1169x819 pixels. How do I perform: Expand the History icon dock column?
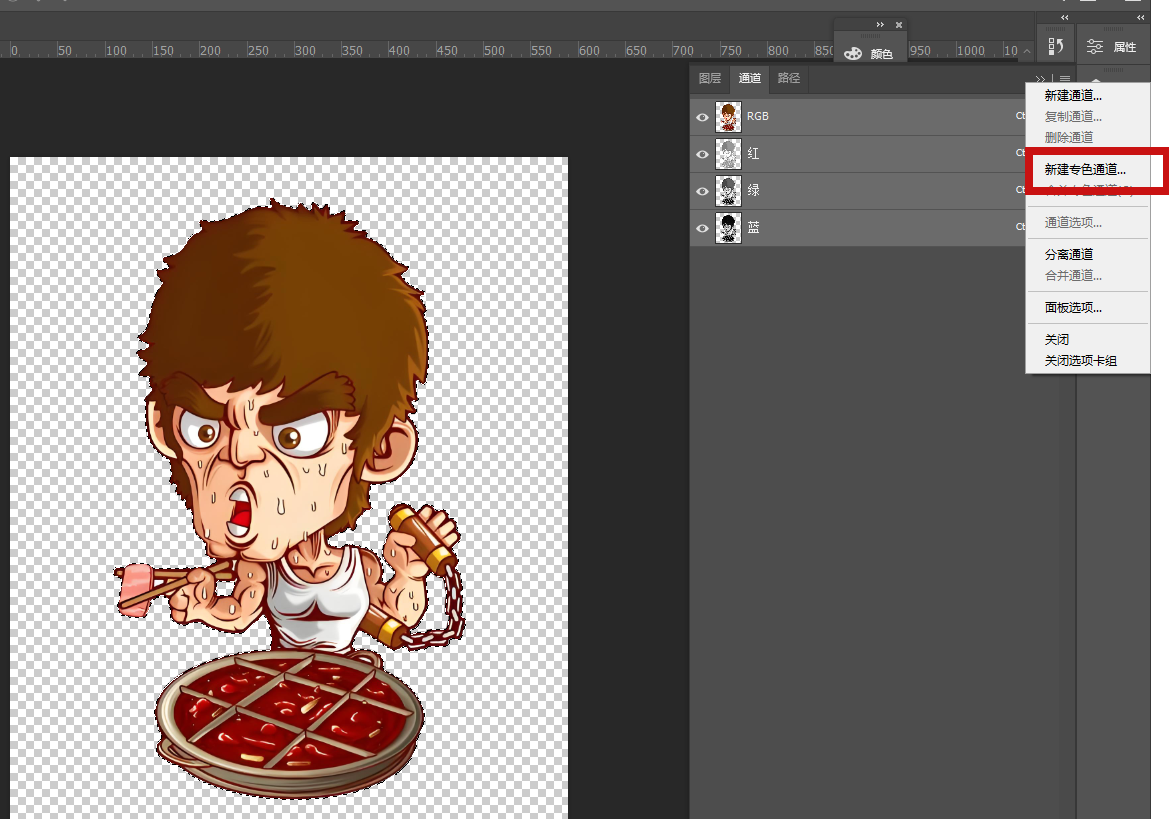1064,17
